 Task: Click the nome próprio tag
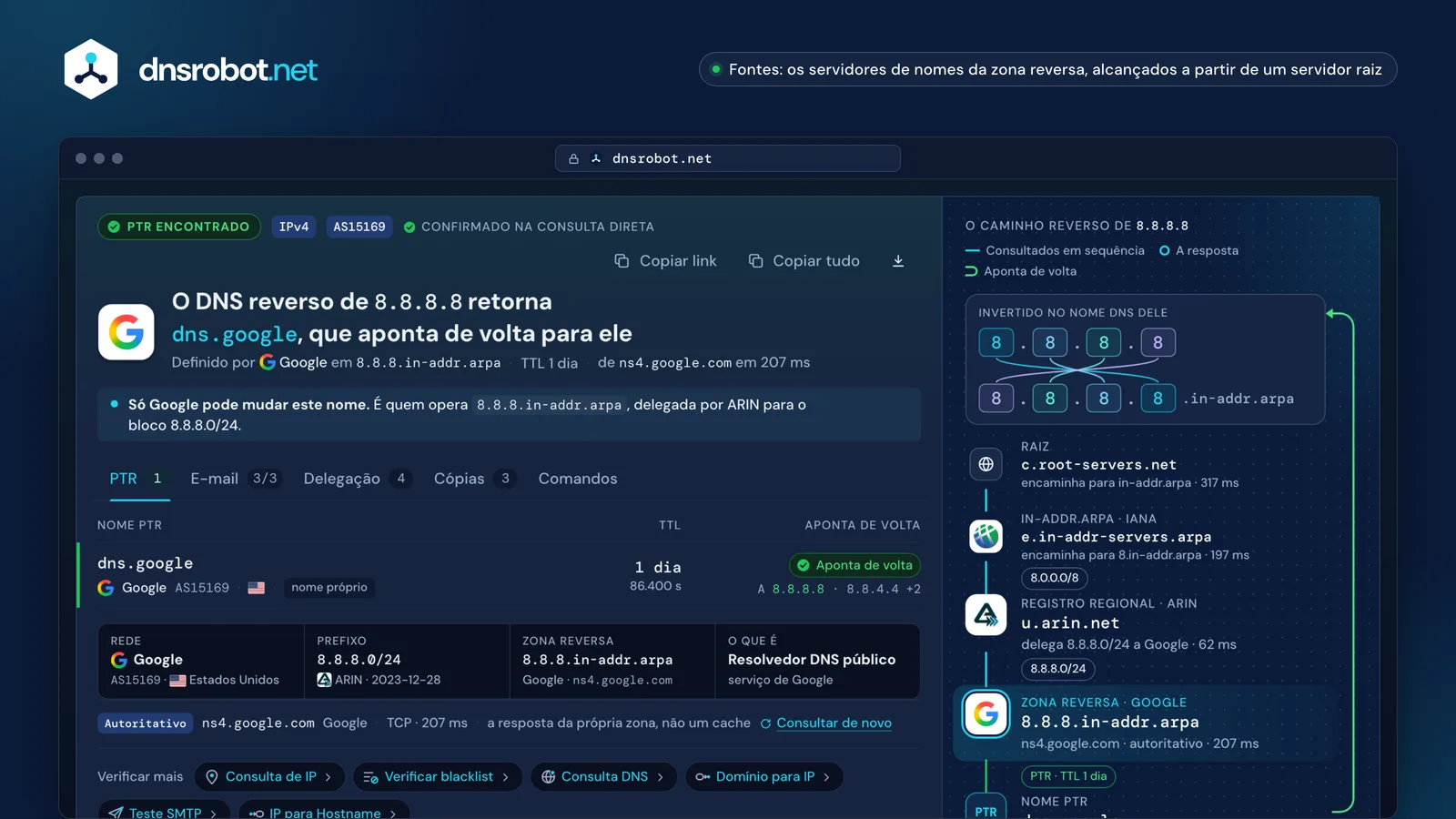click(329, 588)
